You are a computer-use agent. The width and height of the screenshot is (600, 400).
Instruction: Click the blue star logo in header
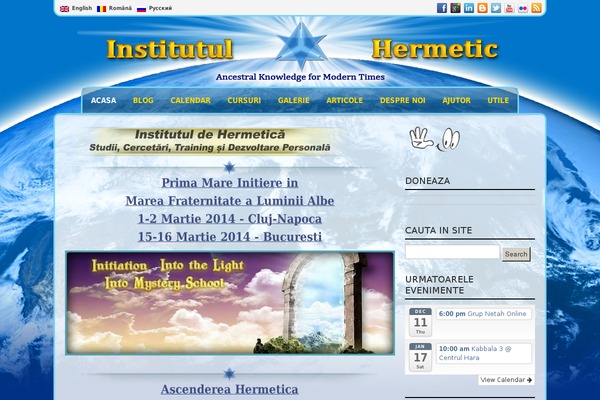coord(301,45)
